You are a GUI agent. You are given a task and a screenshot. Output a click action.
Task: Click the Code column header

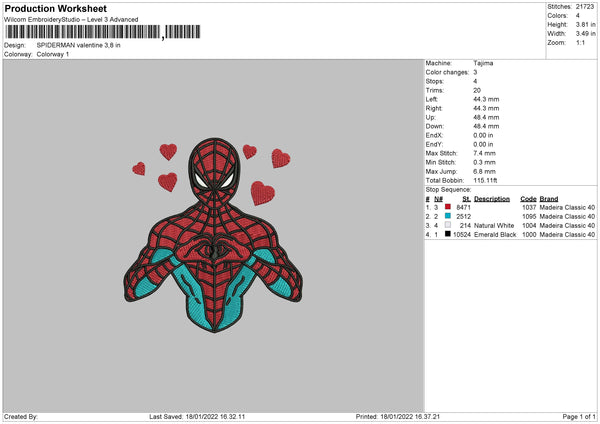(x=528, y=198)
